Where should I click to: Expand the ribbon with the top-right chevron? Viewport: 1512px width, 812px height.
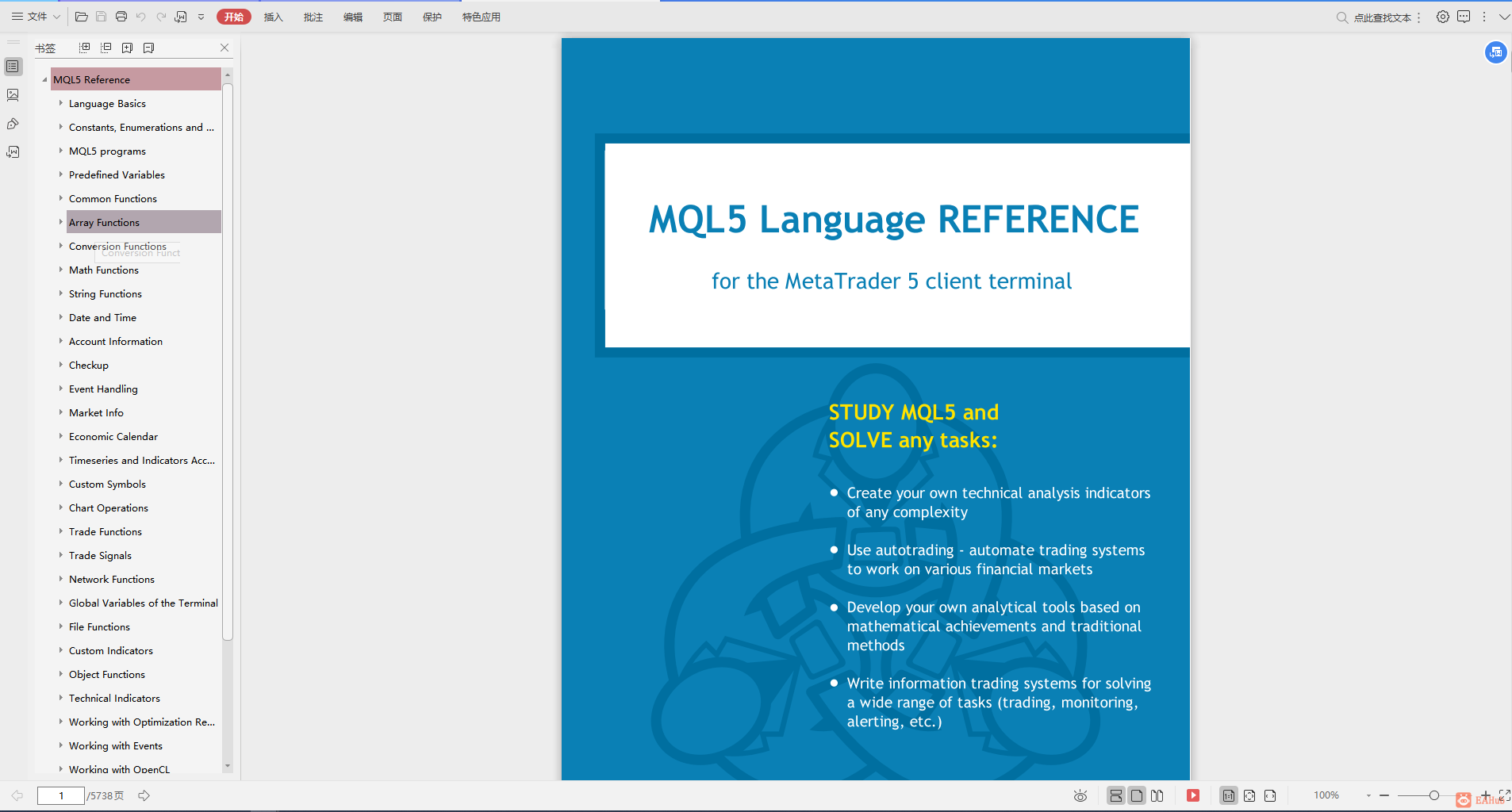click(x=1503, y=17)
